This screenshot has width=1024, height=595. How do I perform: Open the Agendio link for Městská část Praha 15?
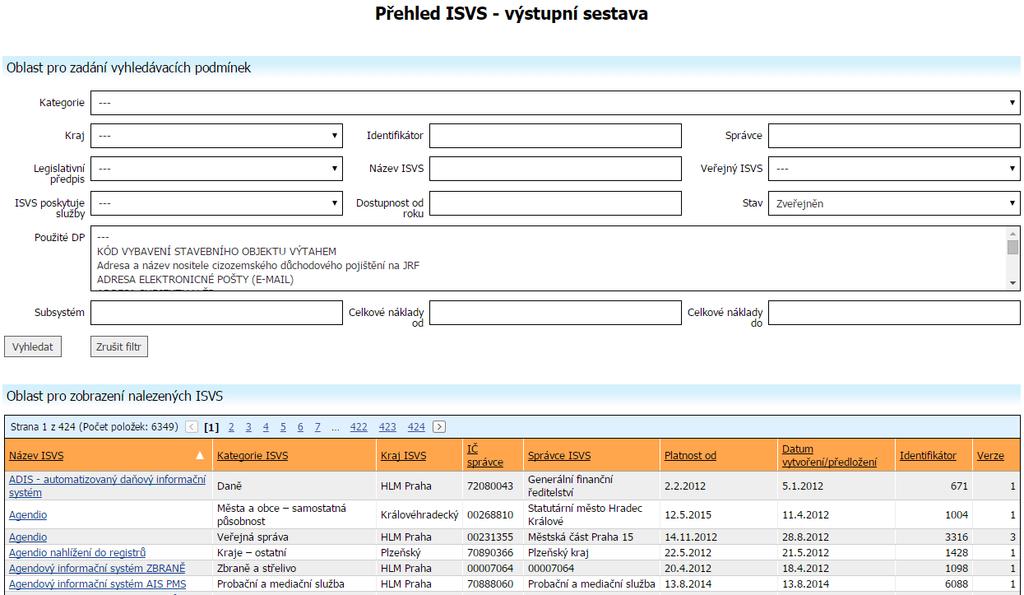coord(28,537)
